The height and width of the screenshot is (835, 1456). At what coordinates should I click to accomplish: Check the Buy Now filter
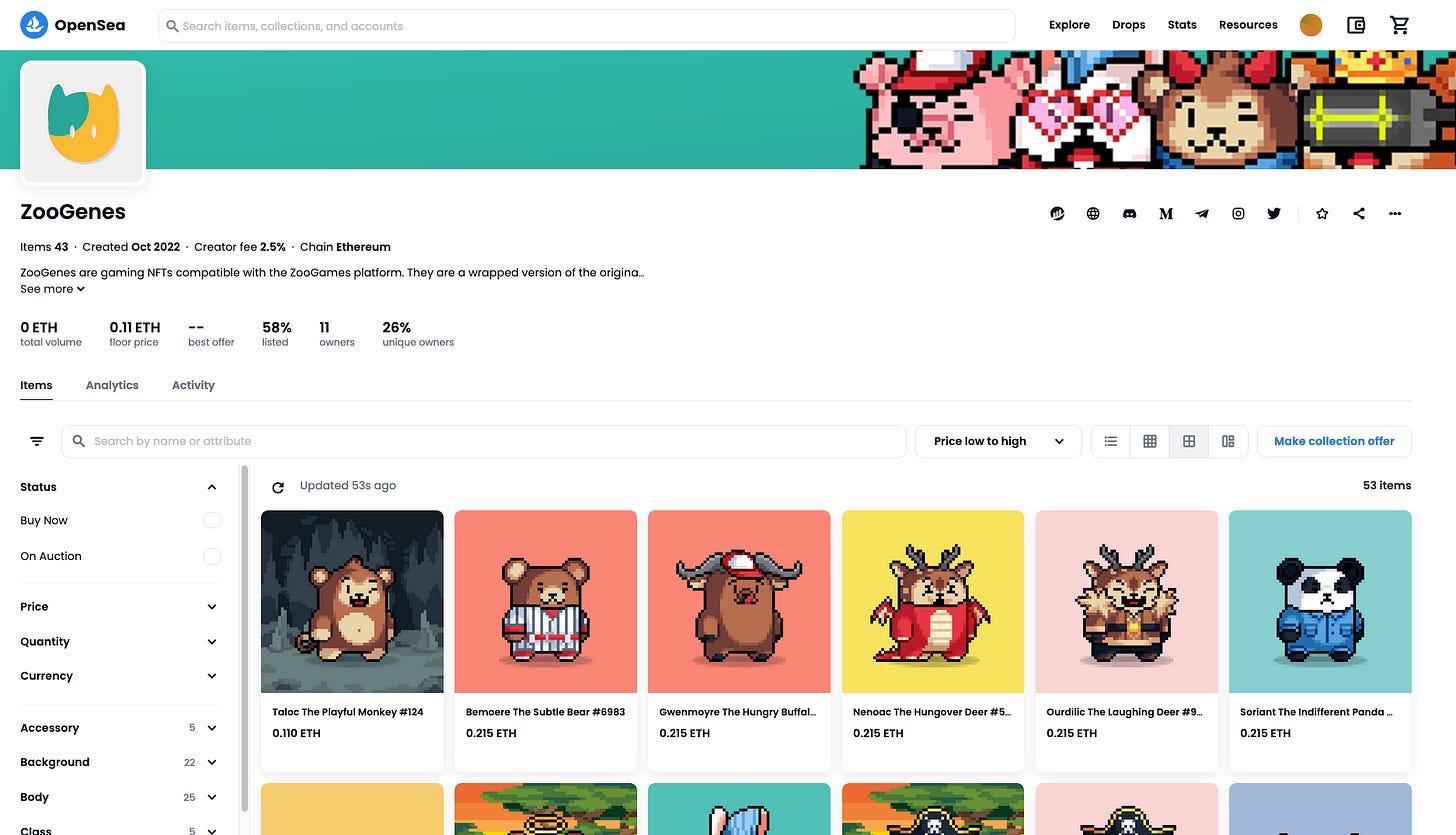(x=212, y=520)
